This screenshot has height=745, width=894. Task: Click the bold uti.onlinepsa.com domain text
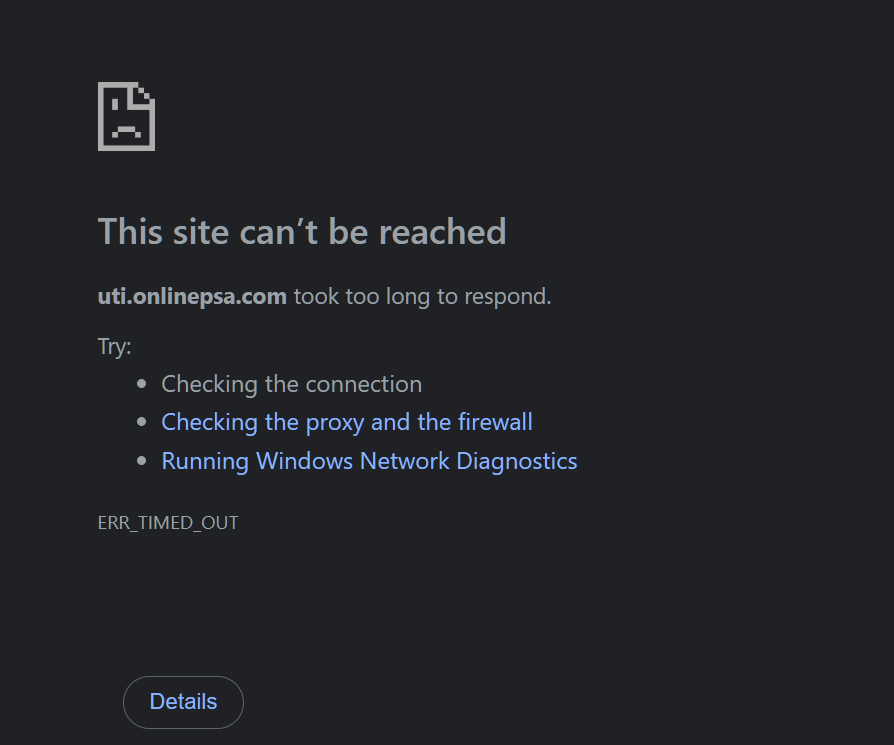[192, 296]
